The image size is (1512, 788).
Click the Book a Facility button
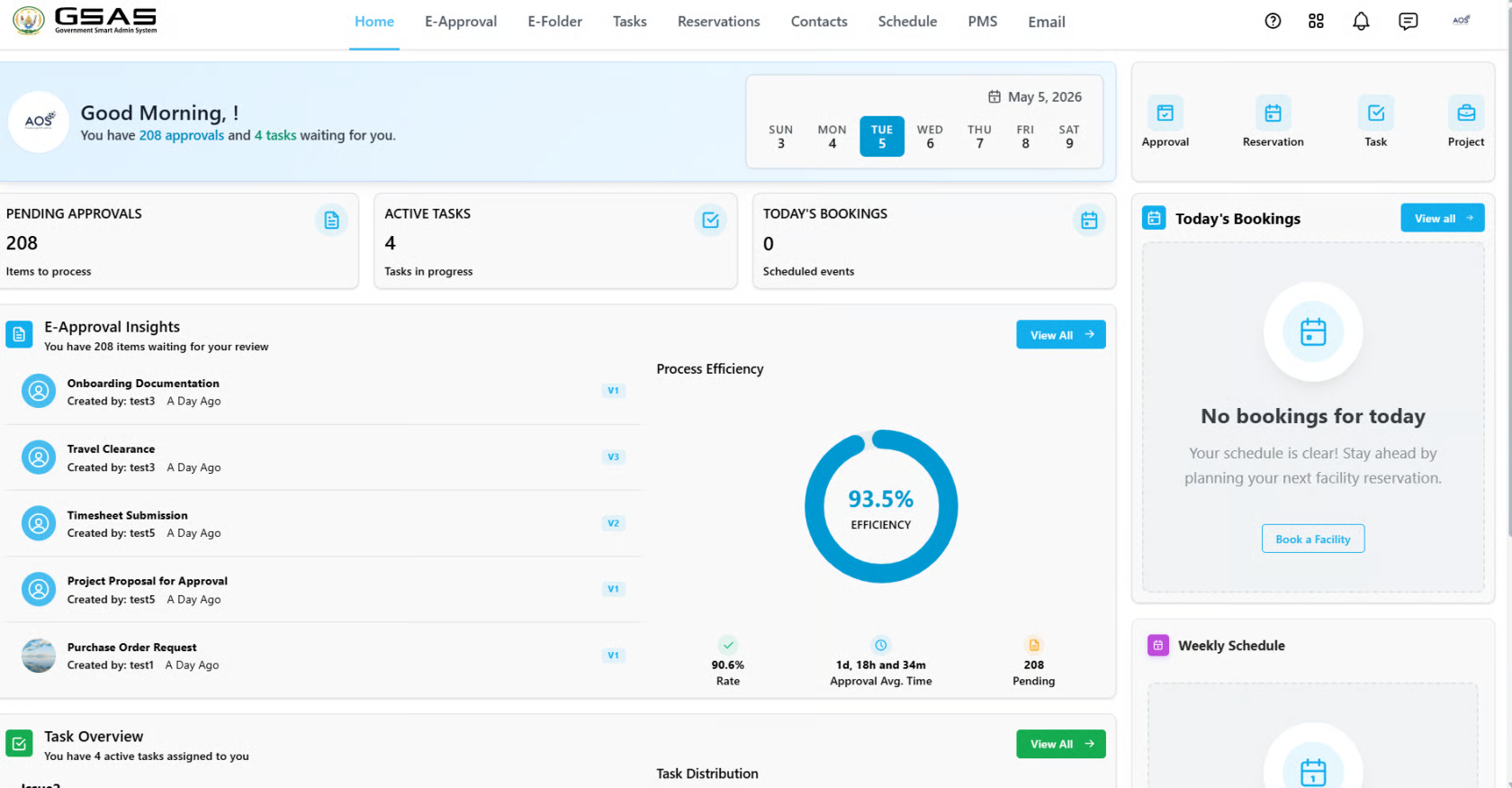pyautogui.click(x=1313, y=539)
